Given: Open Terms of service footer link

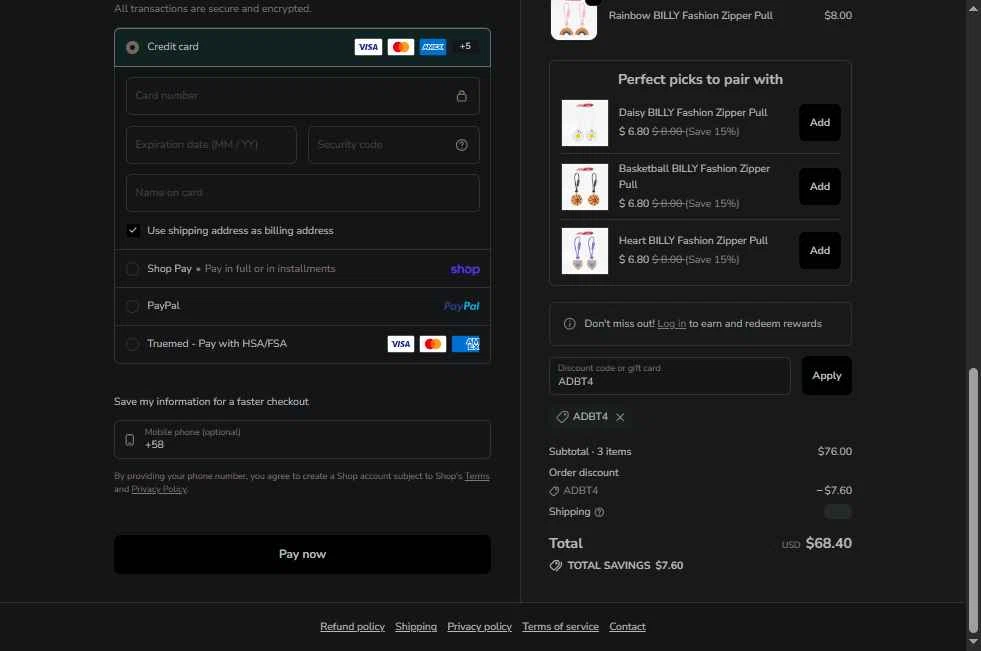Looking at the screenshot, I should pyautogui.click(x=561, y=627).
